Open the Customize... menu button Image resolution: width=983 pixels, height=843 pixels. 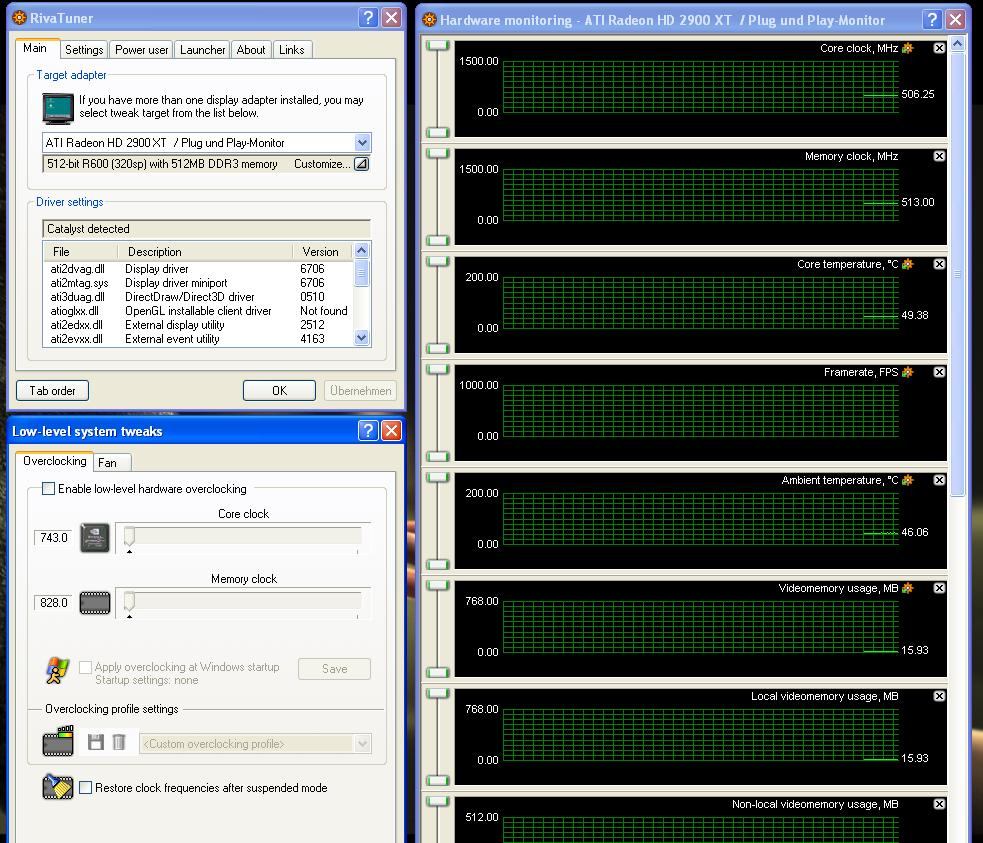[x=362, y=164]
